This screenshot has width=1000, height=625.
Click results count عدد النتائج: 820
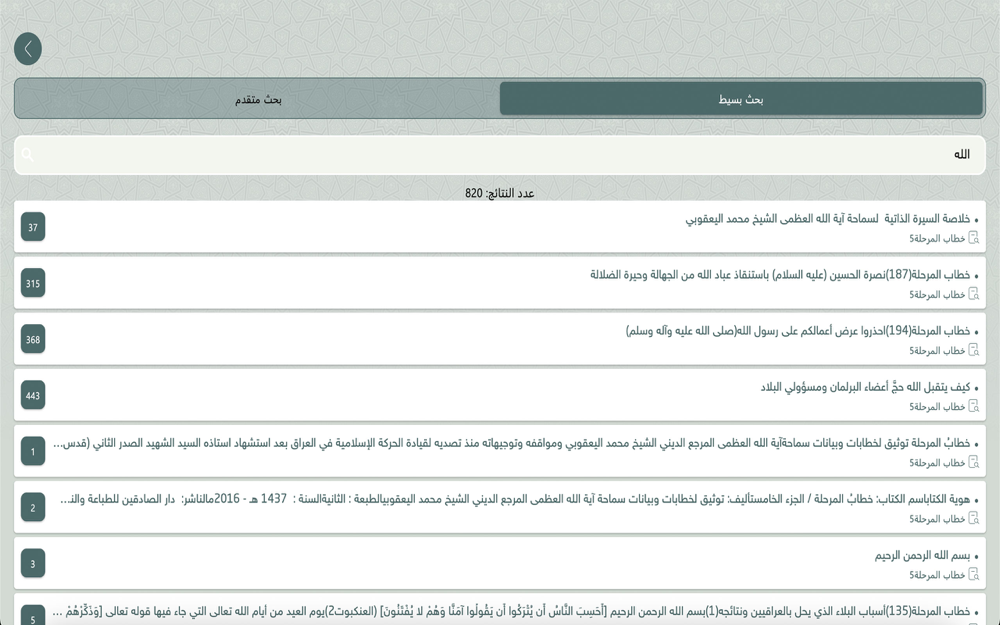point(499,193)
